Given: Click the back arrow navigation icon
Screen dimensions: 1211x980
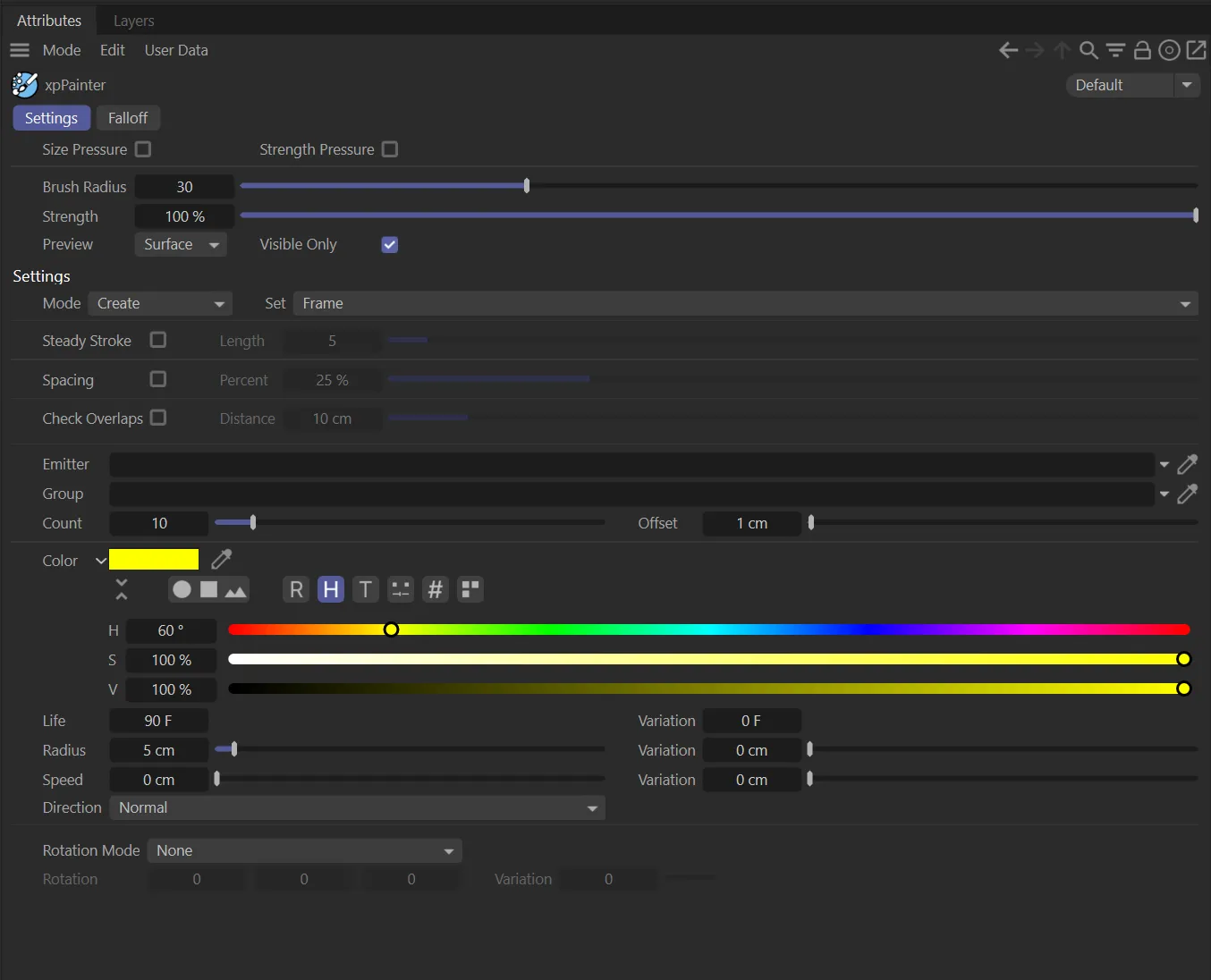Looking at the screenshot, I should click(1008, 51).
